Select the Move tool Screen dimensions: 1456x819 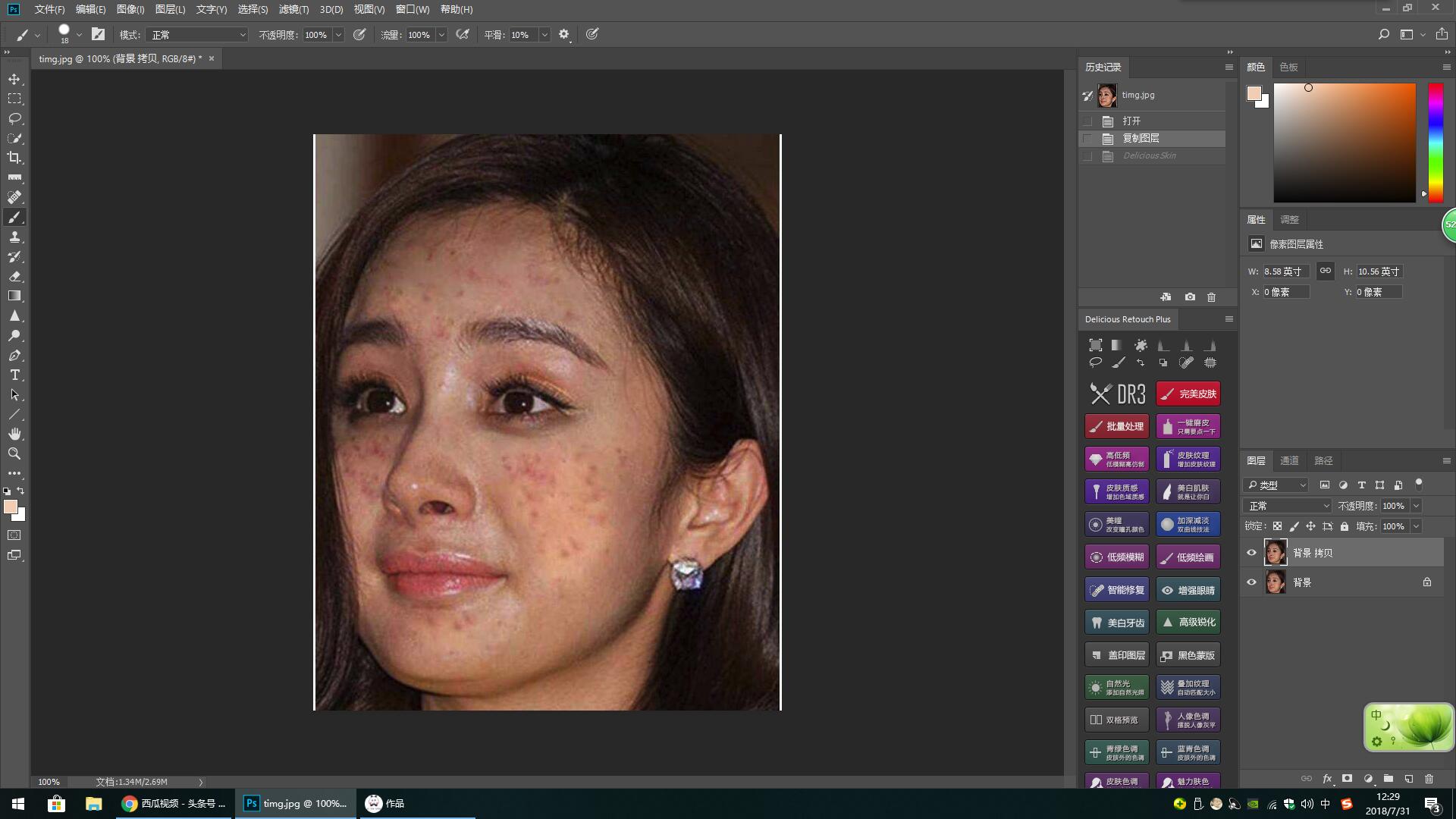pos(14,79)
